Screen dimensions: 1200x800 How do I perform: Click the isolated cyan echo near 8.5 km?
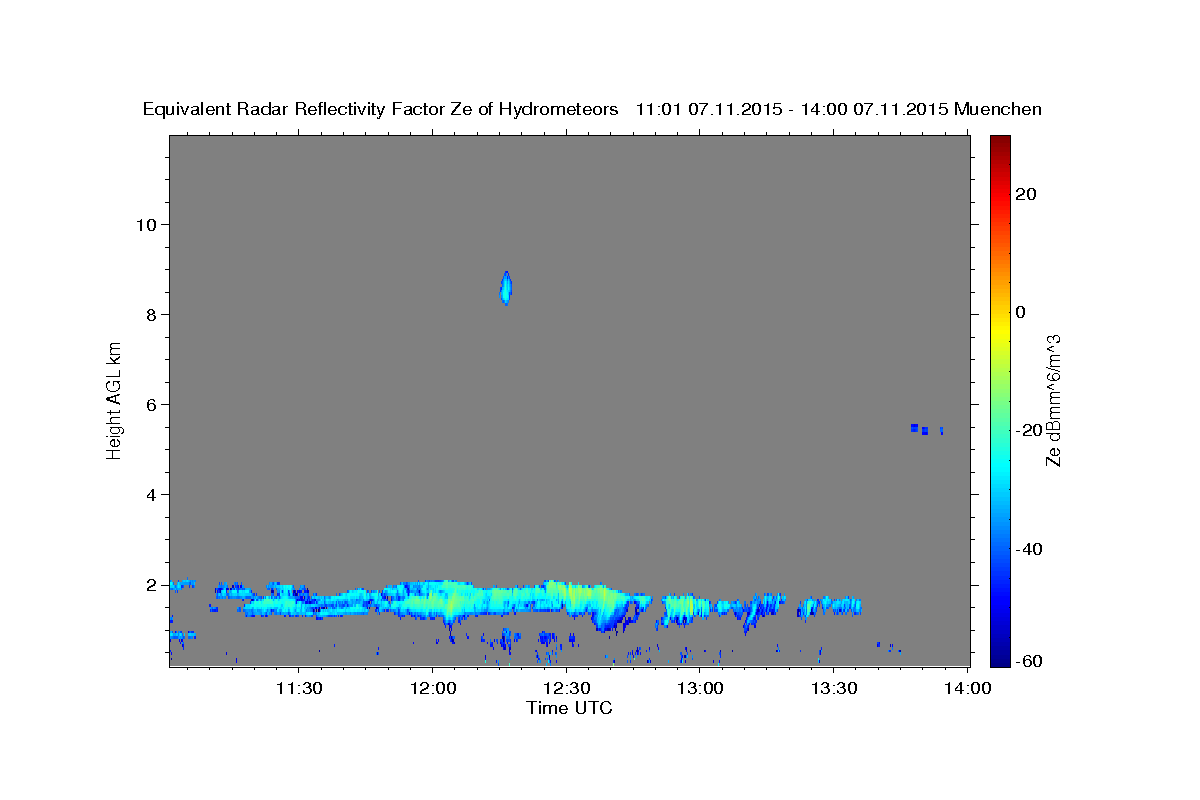coord(505,288)
